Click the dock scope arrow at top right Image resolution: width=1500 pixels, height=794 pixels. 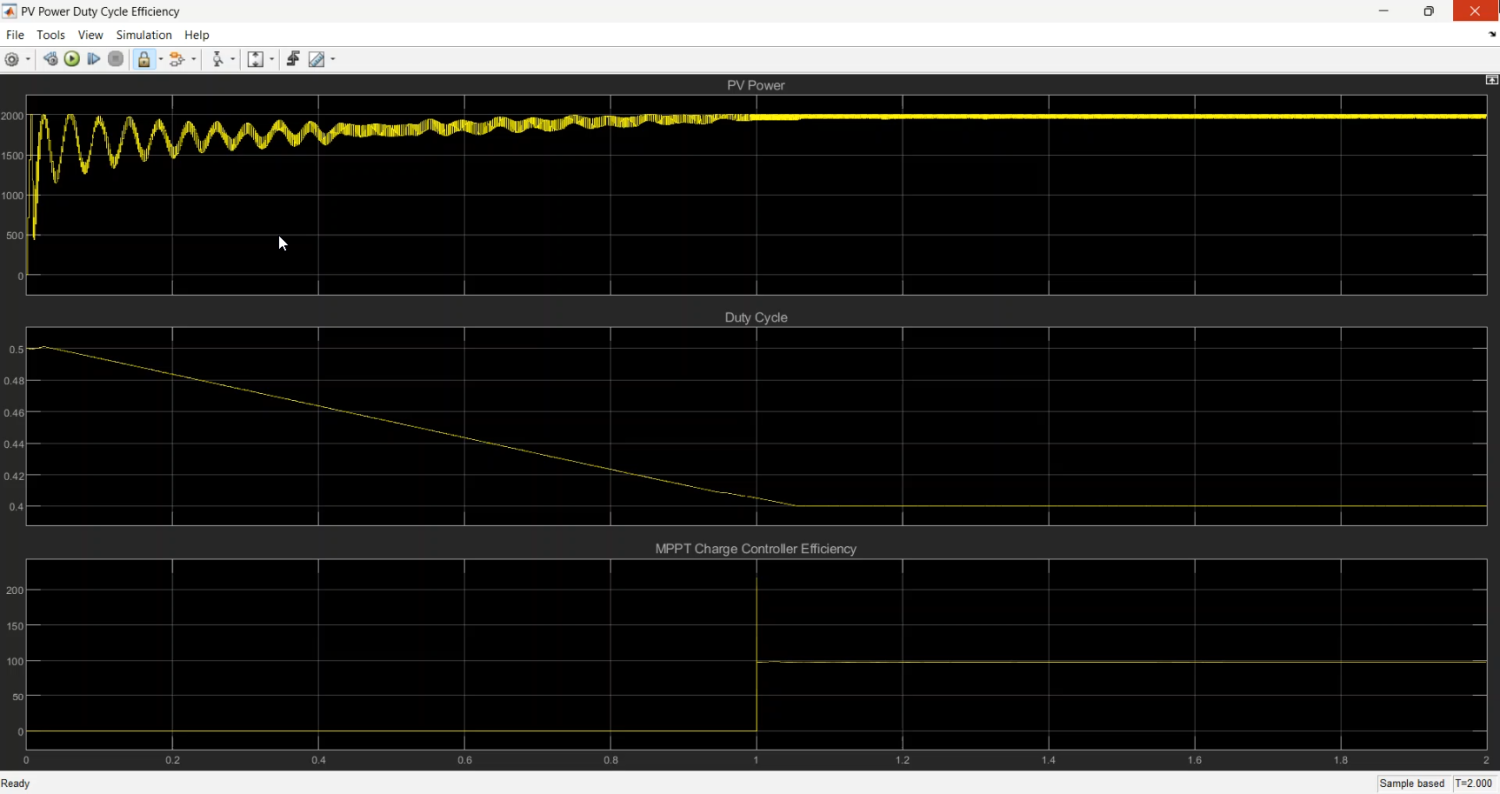pyautogui.click(x=1492, y=35)
